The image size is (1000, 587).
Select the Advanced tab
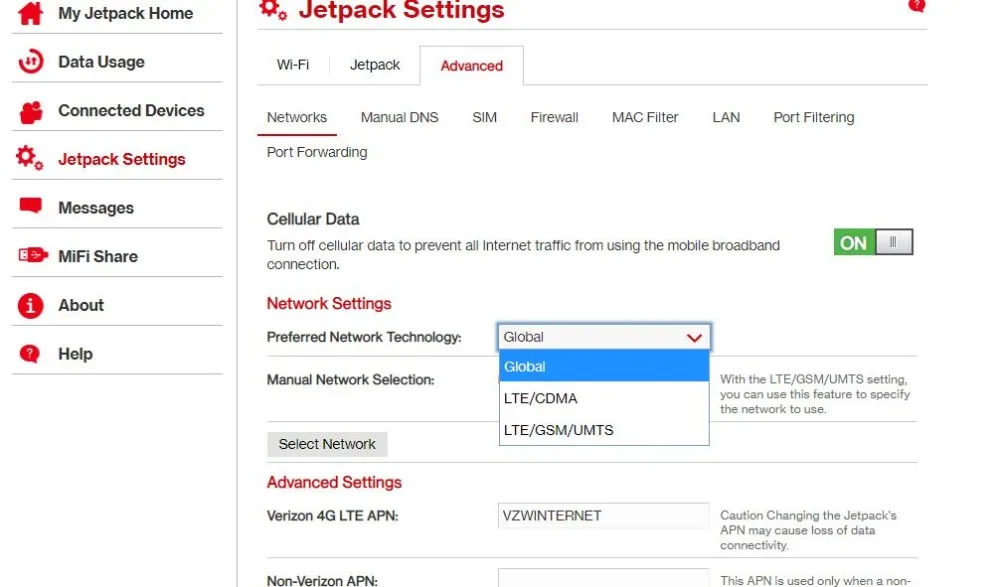tap(471, 66)
